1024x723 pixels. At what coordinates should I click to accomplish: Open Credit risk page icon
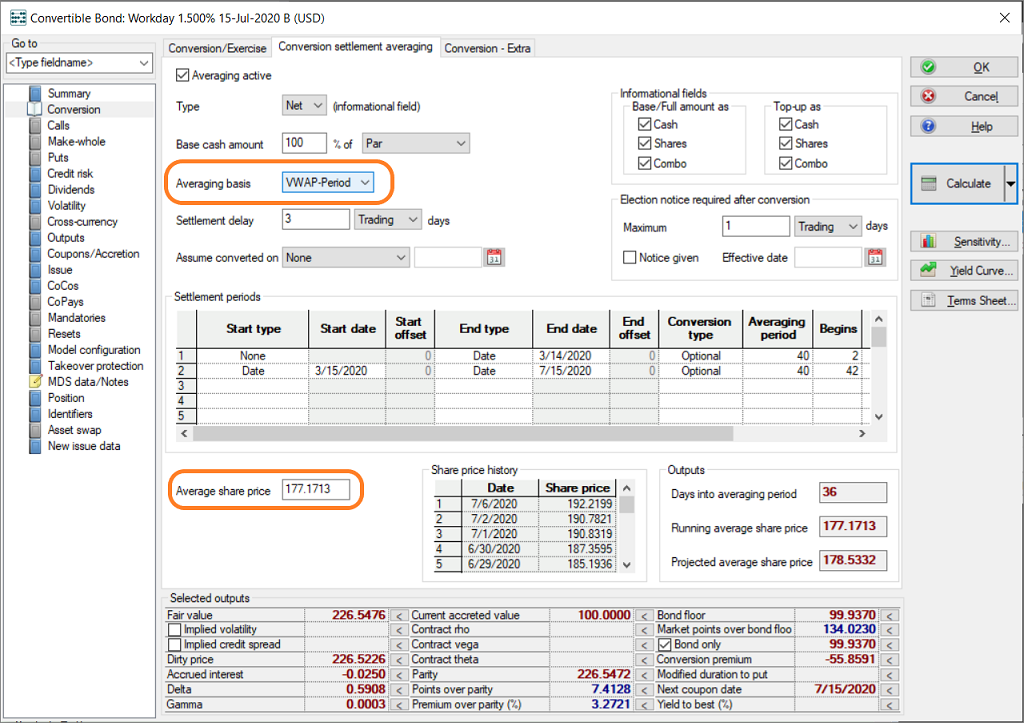pyautogui.click(x=35, y=174)
